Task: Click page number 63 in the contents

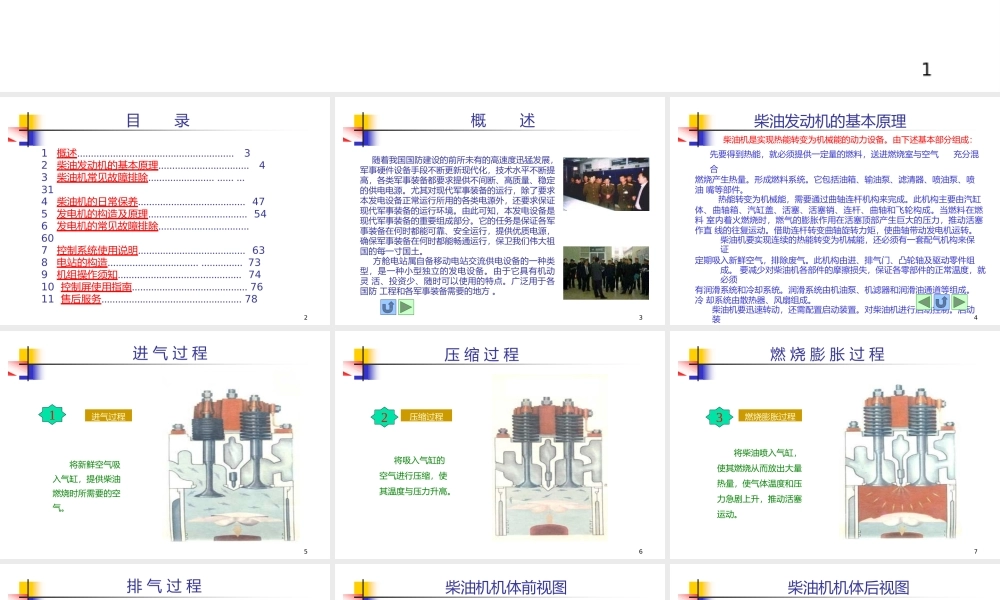Action: click(x=258, y=250)
